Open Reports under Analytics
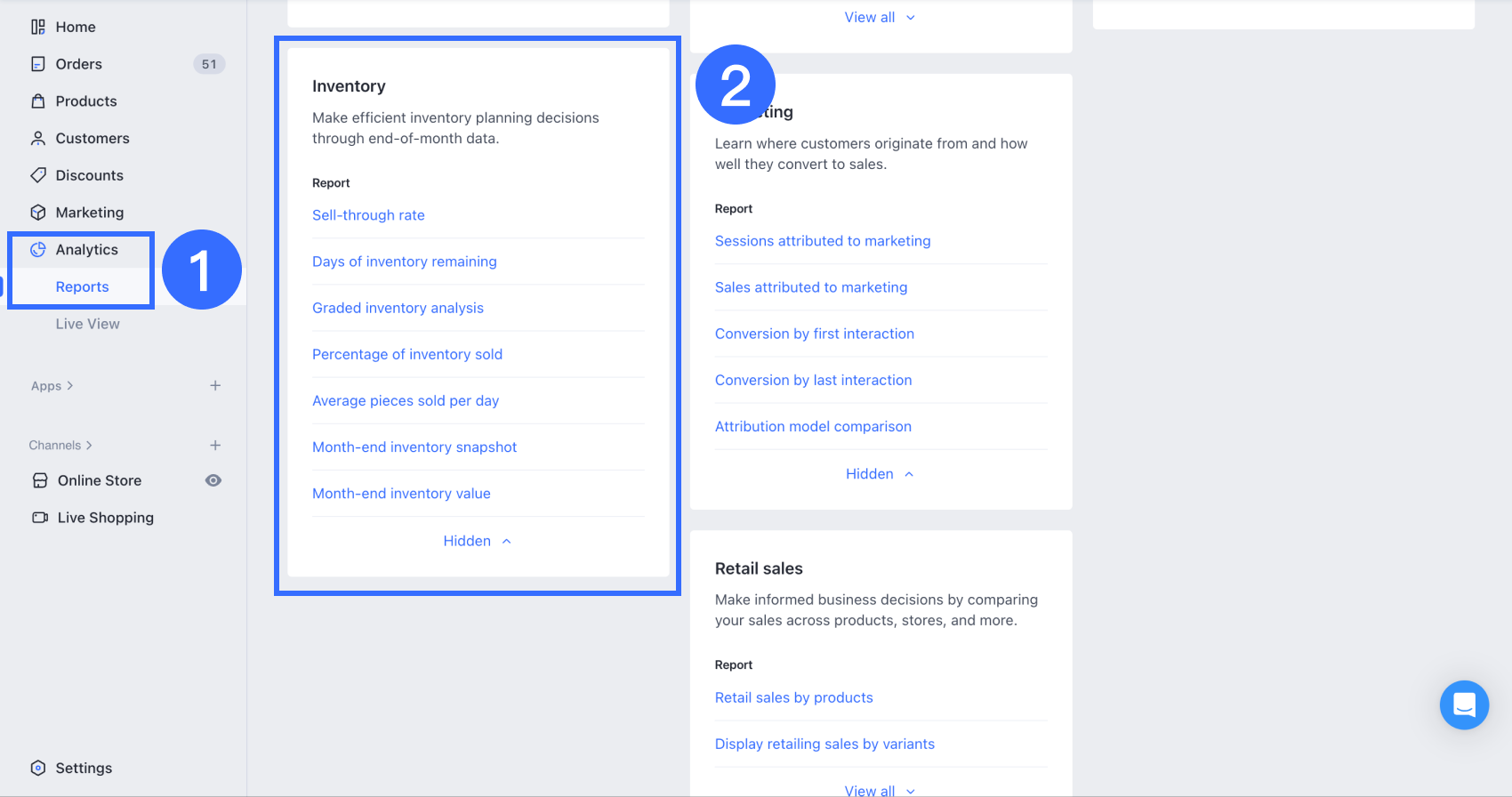The image size is (1512, 797). pos(82,286)
